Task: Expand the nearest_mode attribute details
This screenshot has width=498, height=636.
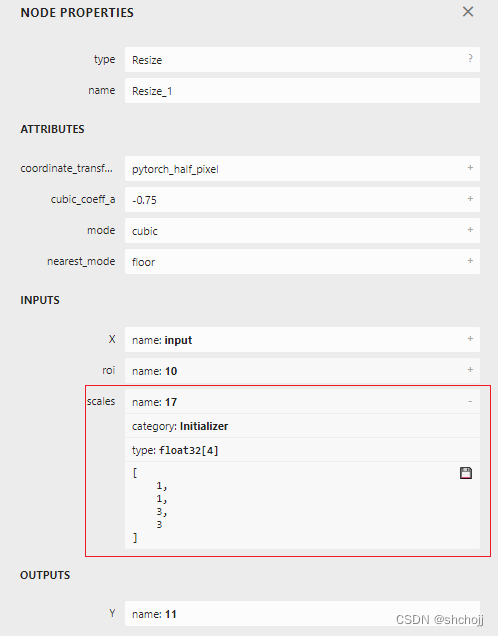Action: 470,260
